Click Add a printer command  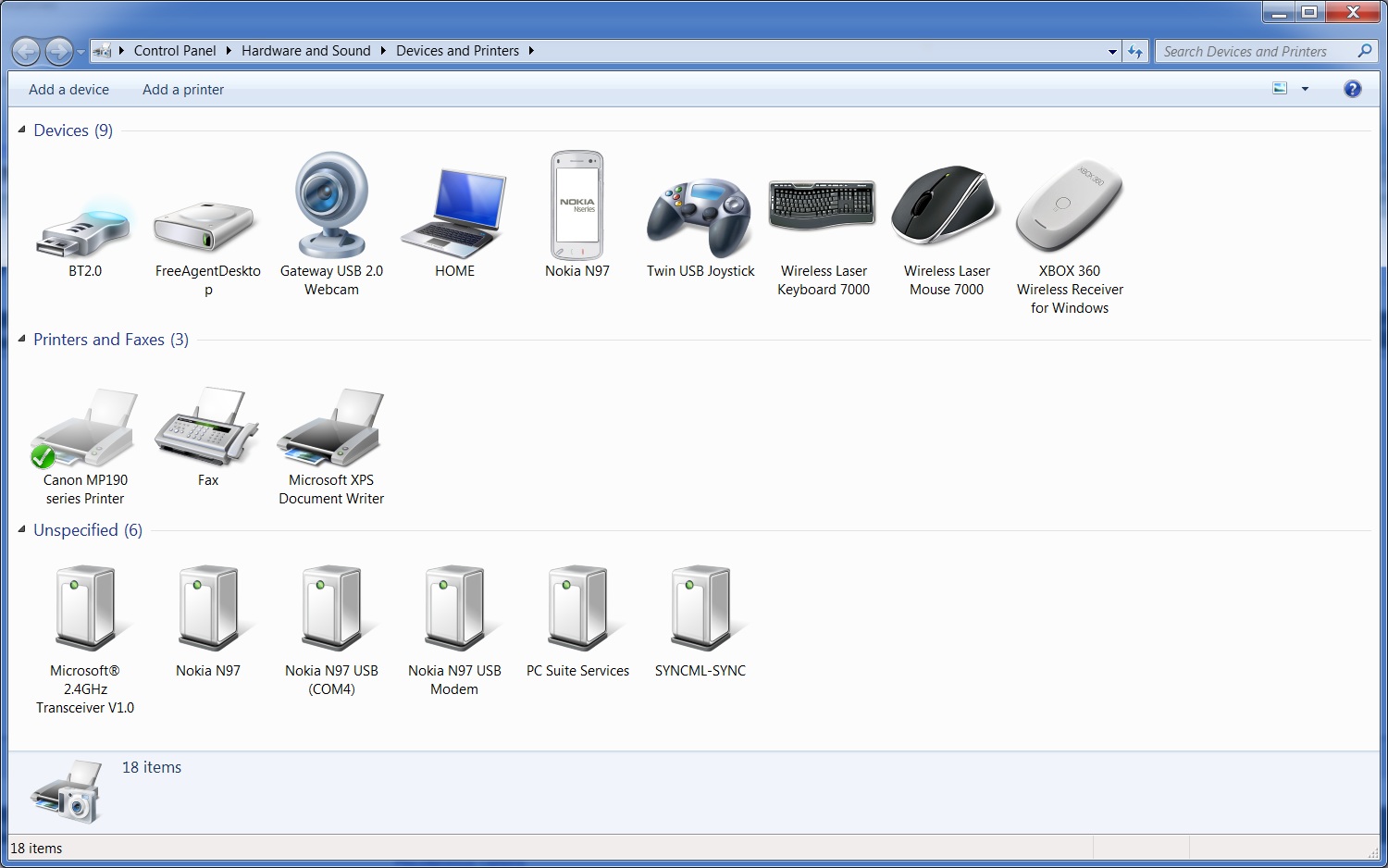pyautogui.click(x=183, y=90)
